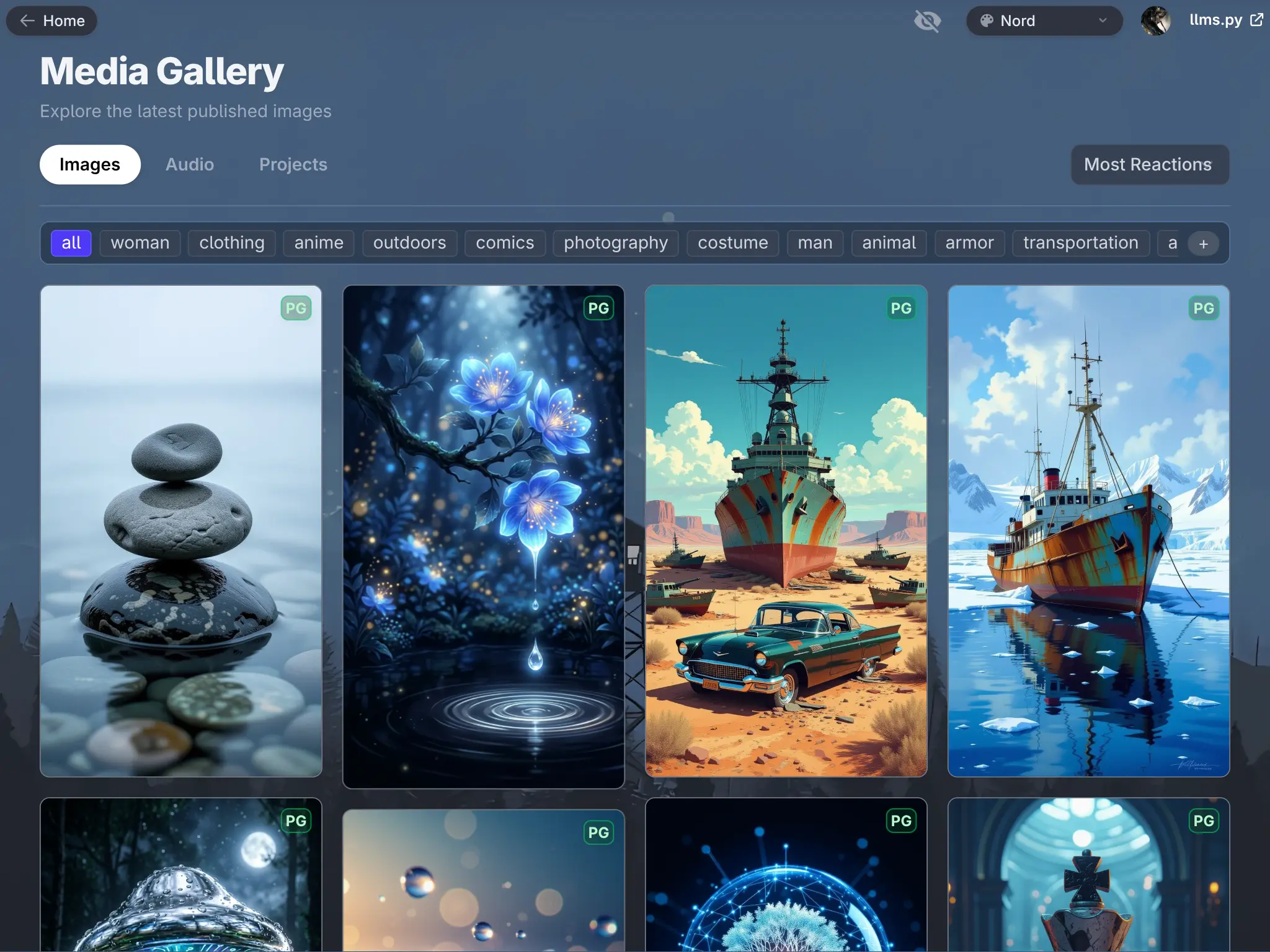Expand more tags with plus button
Screen dimensions: 1270x952
(x=1203, y=244)
